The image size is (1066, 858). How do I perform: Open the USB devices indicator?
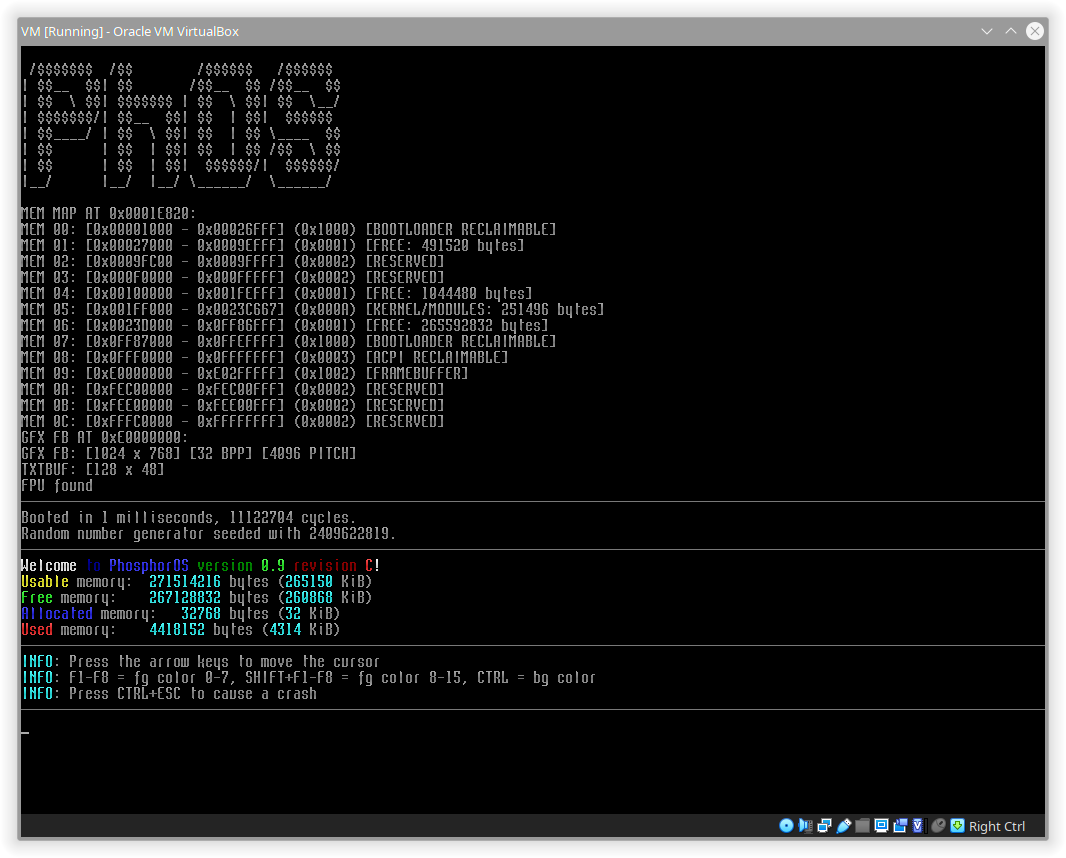(844, 825)
